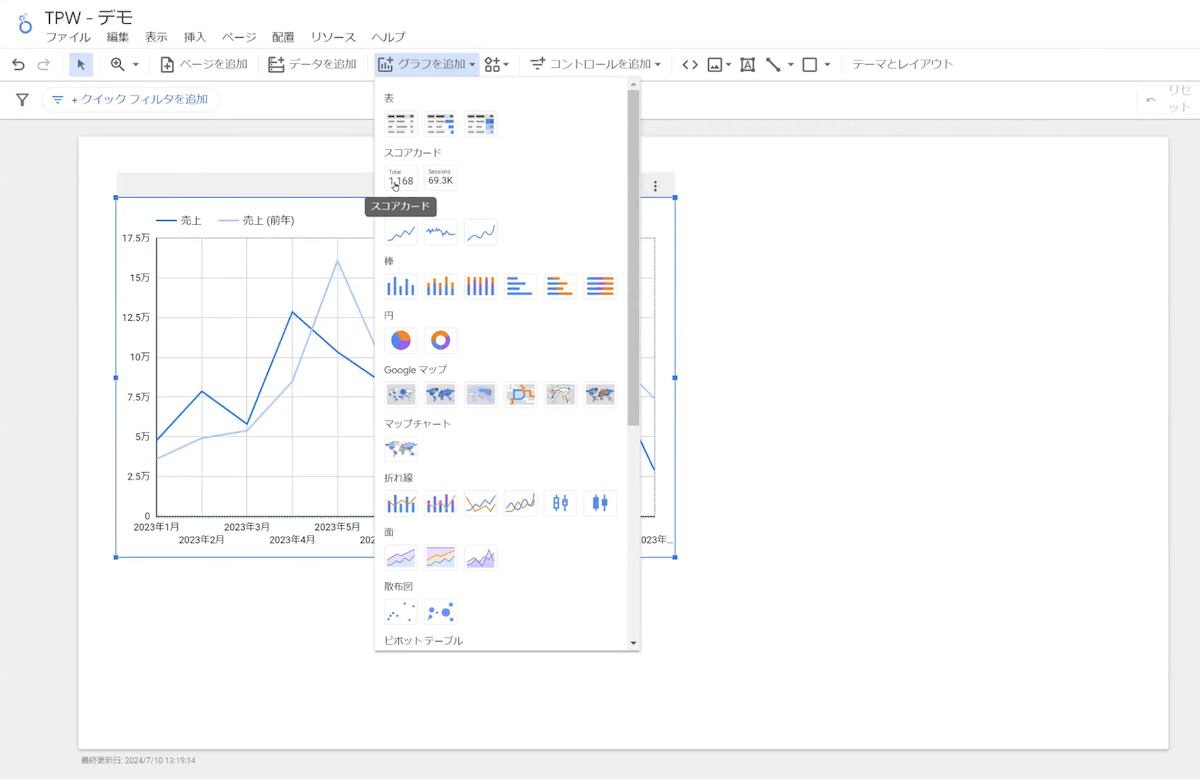Insert the compact scorecard showing 69.3K

pos(440,178)
